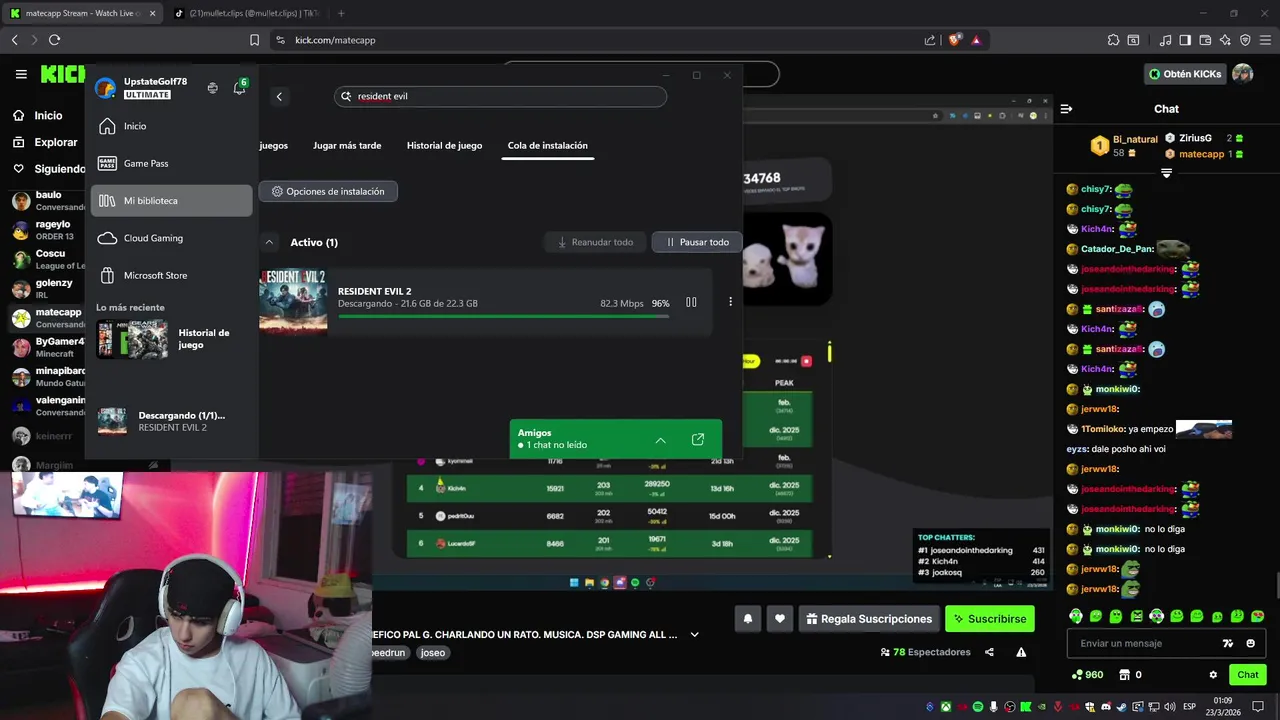This screenshot has height=720, width=1280.
Task: Open Coscu channel in sidebar
Action: point(48,260)
